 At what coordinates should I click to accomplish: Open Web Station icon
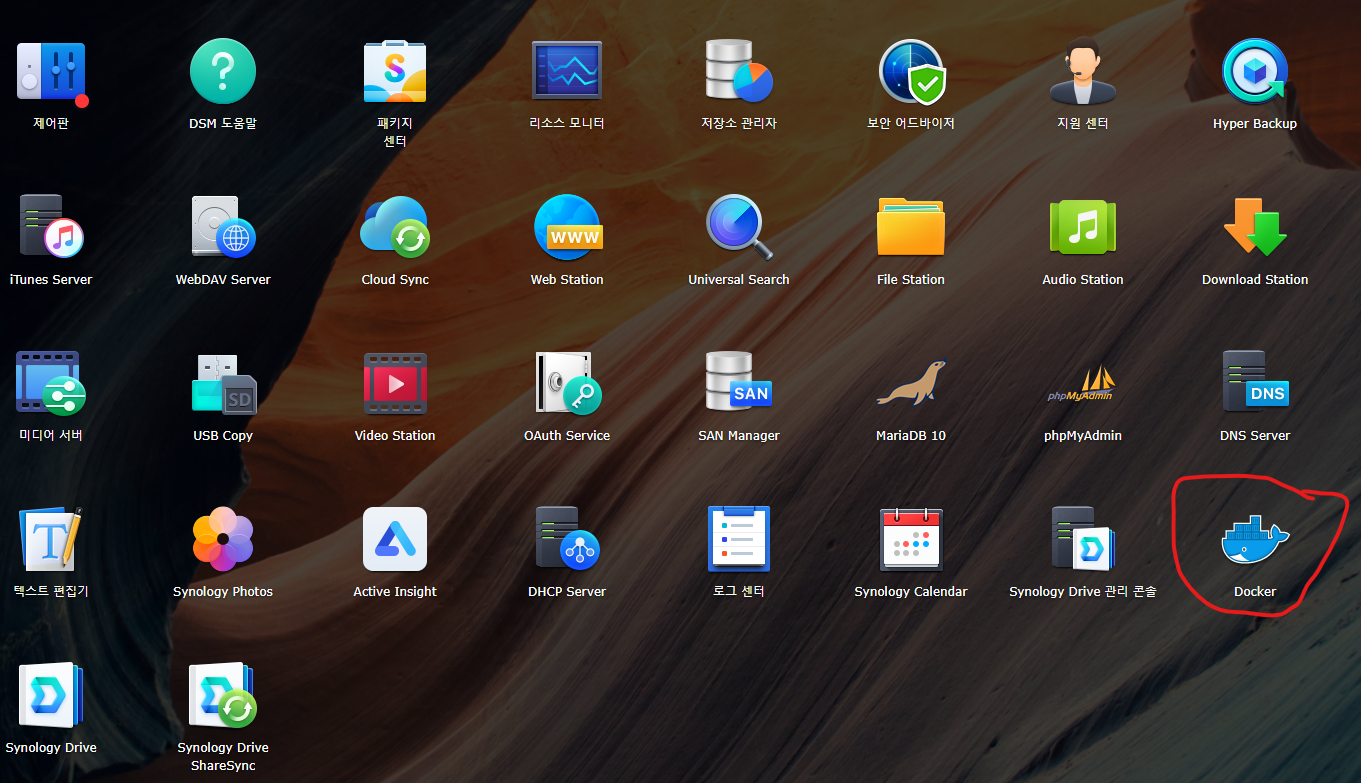[x=567, y=227]
